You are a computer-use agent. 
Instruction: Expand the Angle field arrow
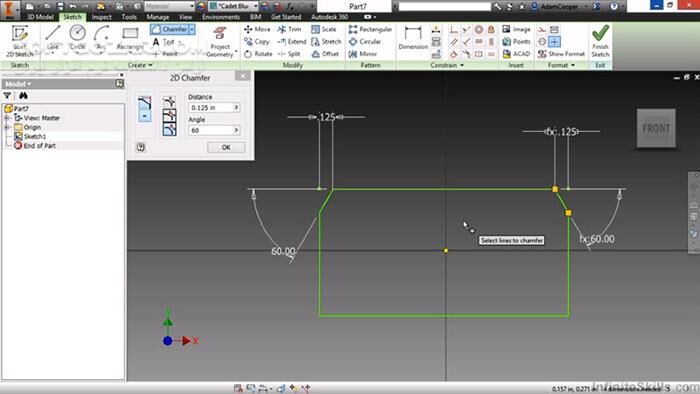pyautogui.click(x=236, y=130)
